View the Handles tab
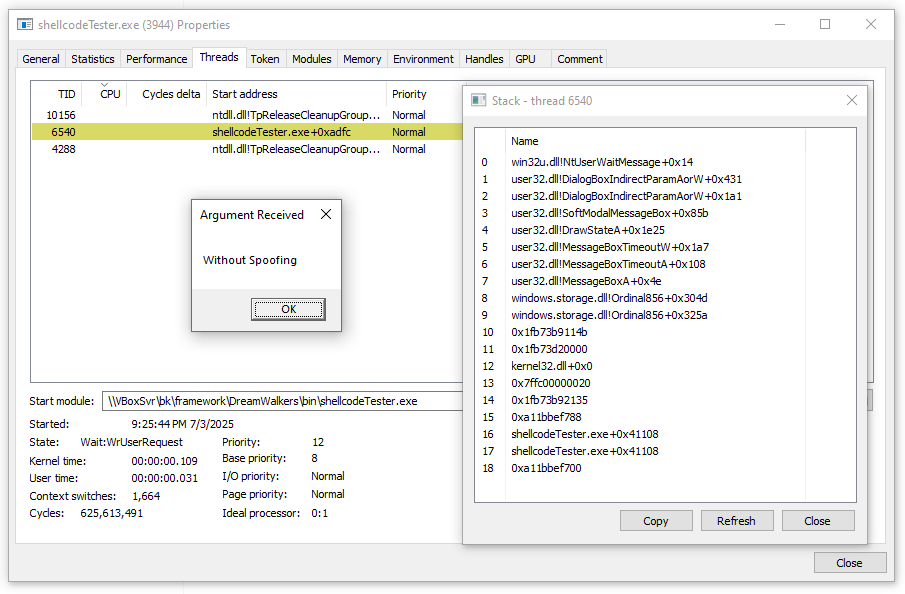The height and width of the screenshot is (594, 905). click(x=484, y=58)
